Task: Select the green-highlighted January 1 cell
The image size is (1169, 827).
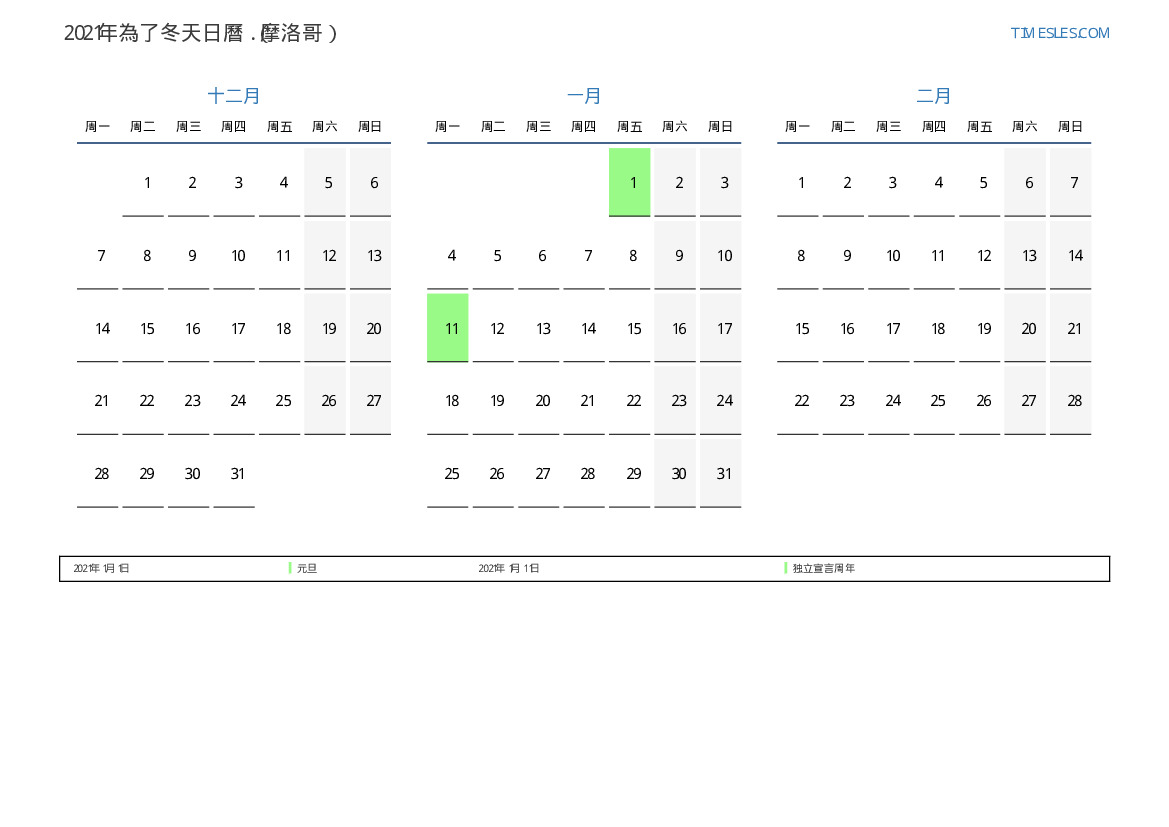Action: (630, 182)
